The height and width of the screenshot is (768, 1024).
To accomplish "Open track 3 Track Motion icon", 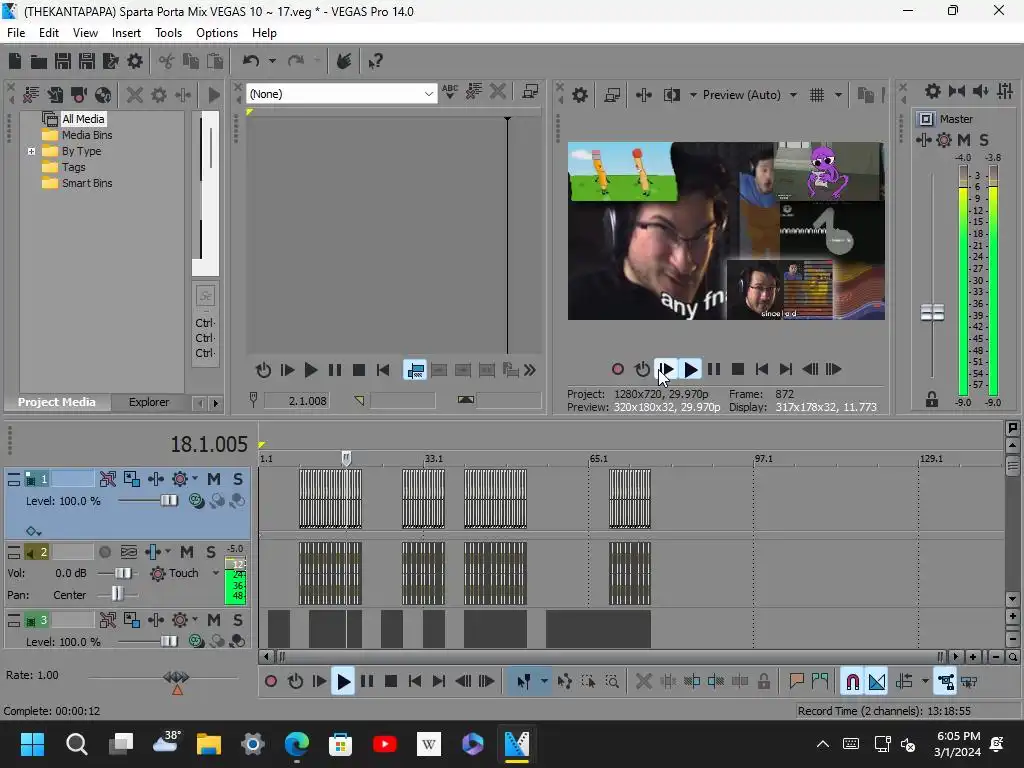I will 131,620.
